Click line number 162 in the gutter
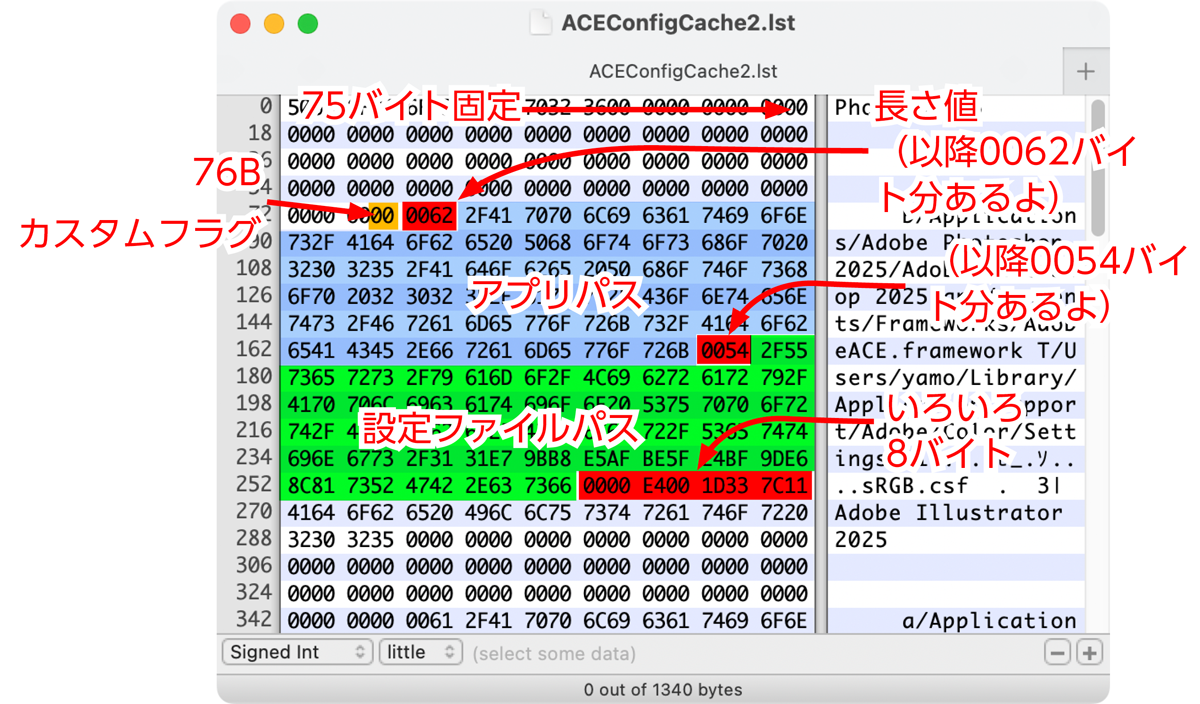The width and height of the screenshot is (1200, 704). click(x=253, y=349)
